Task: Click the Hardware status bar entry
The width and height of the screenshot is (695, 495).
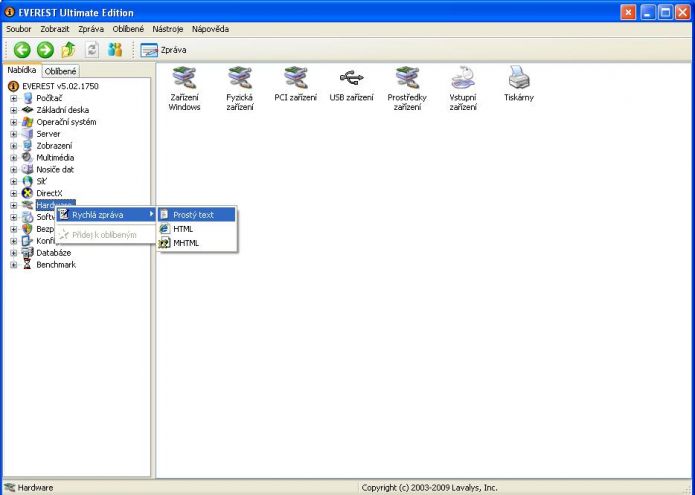Action: click(29, 487)
